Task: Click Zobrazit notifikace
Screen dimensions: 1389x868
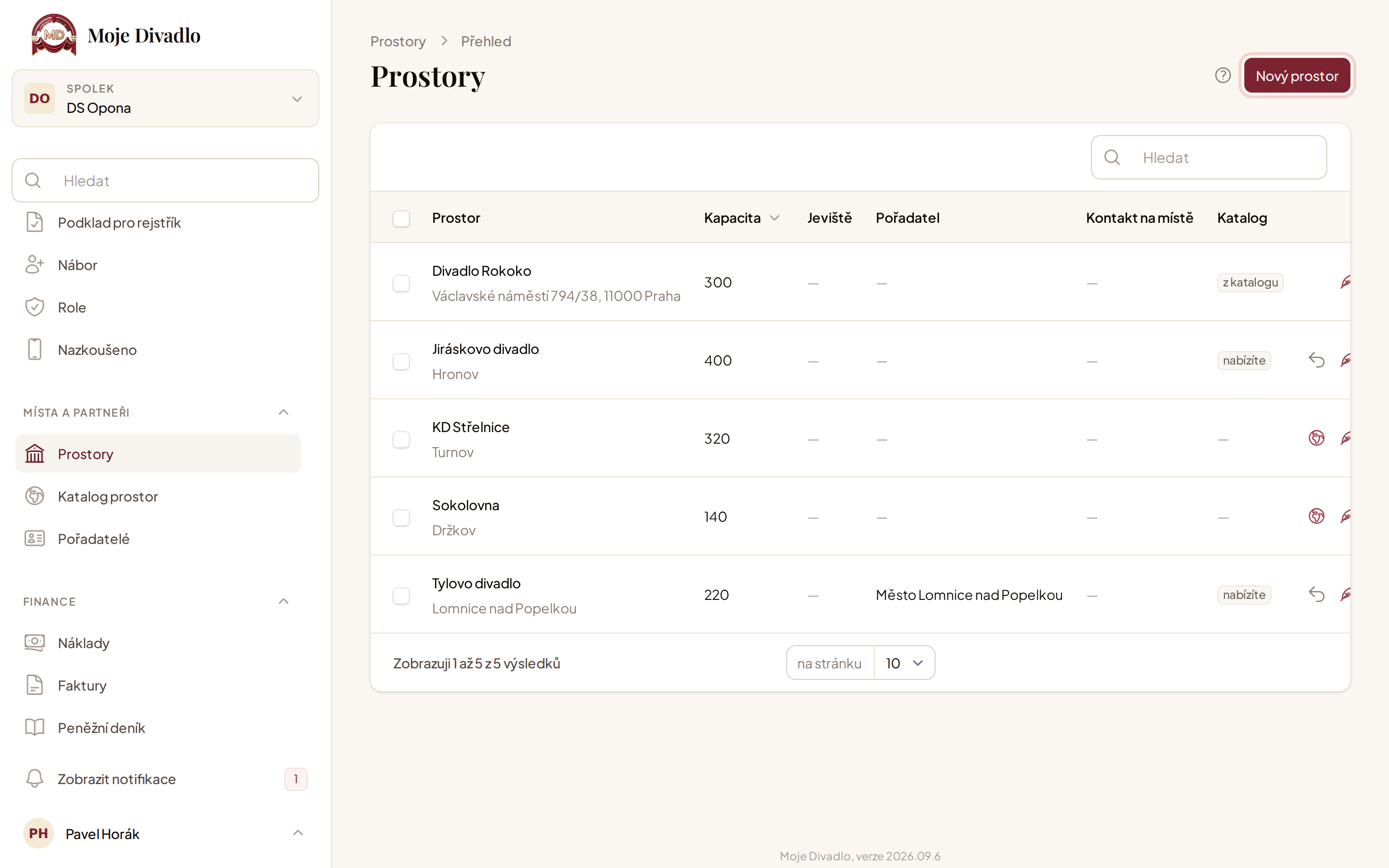Action: pos(165,779)
